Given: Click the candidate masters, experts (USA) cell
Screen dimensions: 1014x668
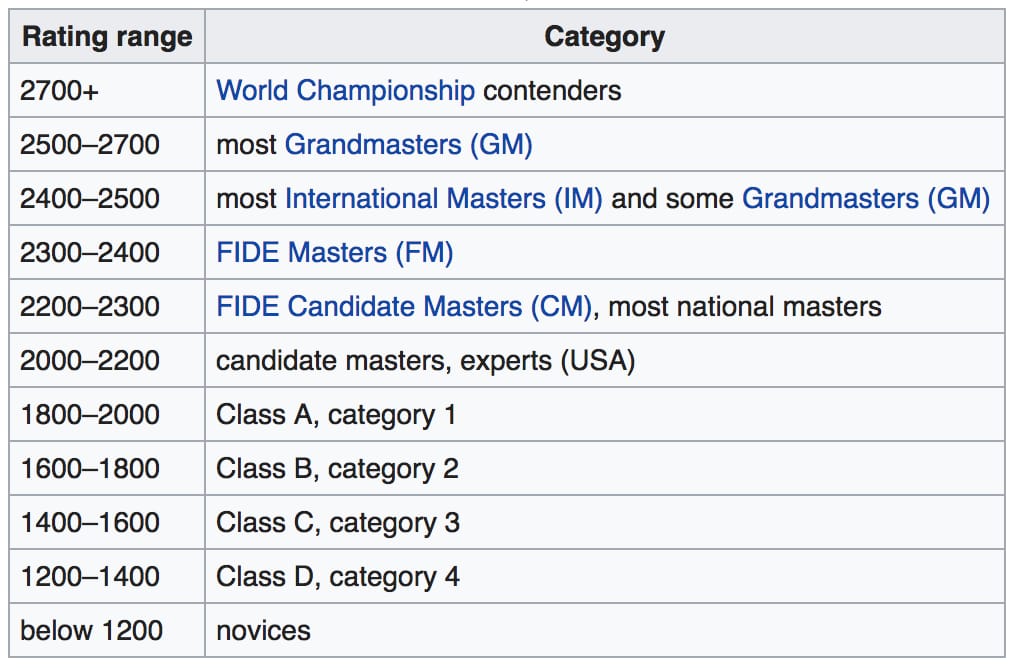Looking at the screenshot, I should coord(605,360).
